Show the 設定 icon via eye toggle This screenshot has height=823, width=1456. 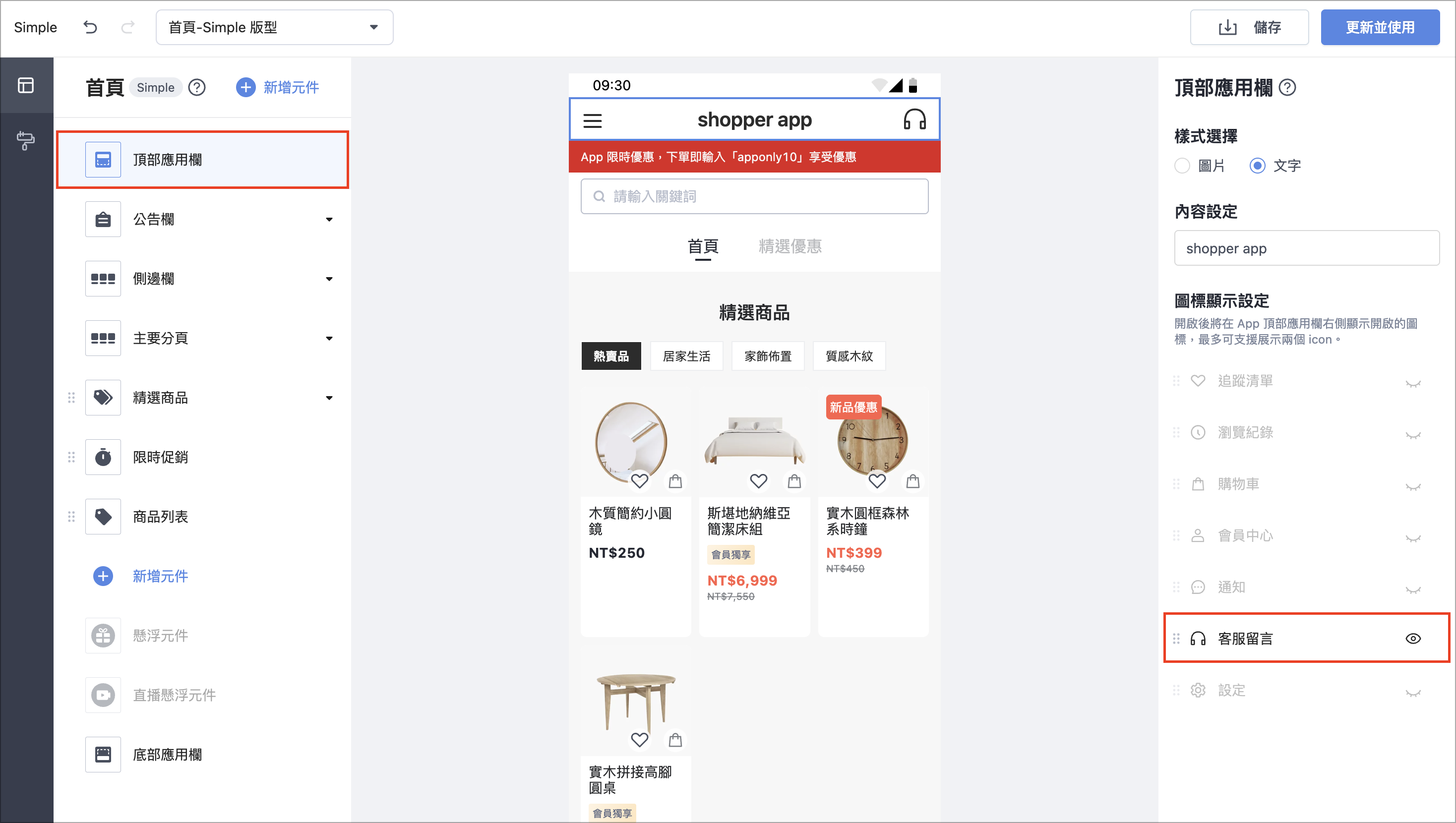[x=1413, y=693]
